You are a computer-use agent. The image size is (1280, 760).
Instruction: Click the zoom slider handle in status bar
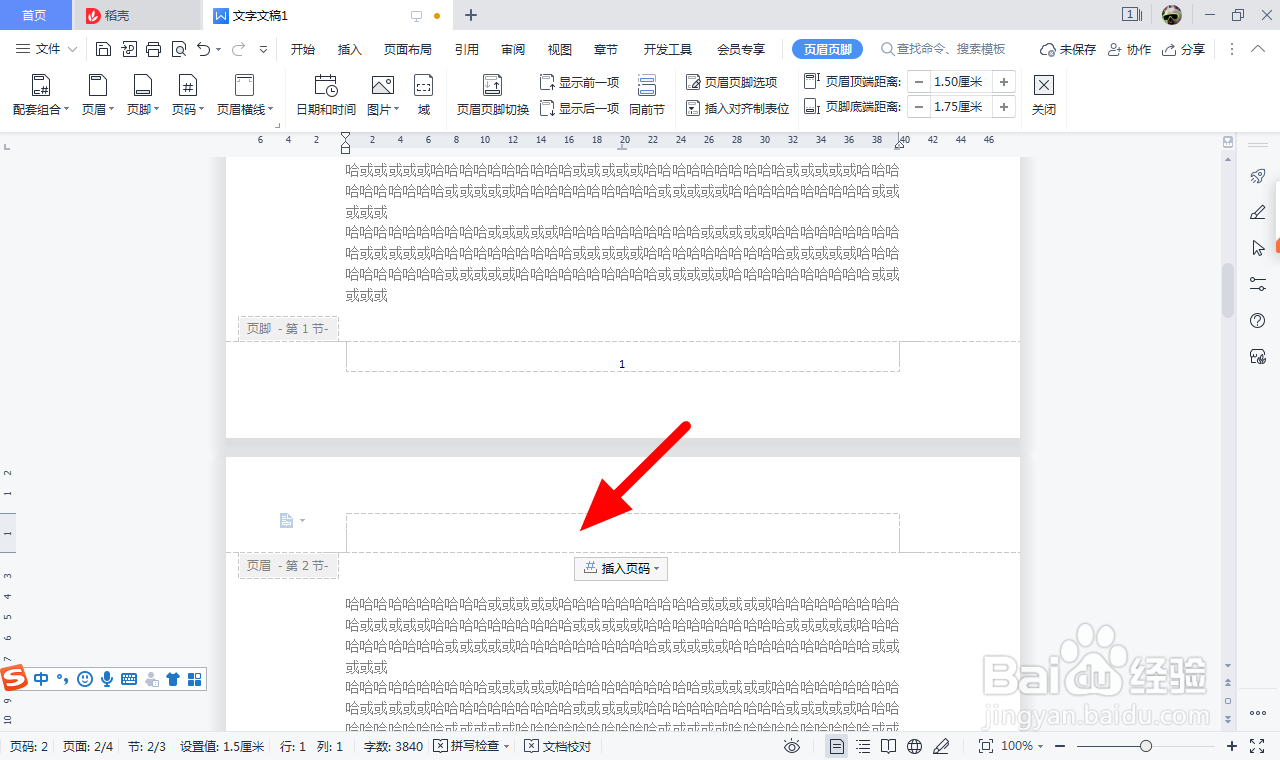pos(1146,746)
